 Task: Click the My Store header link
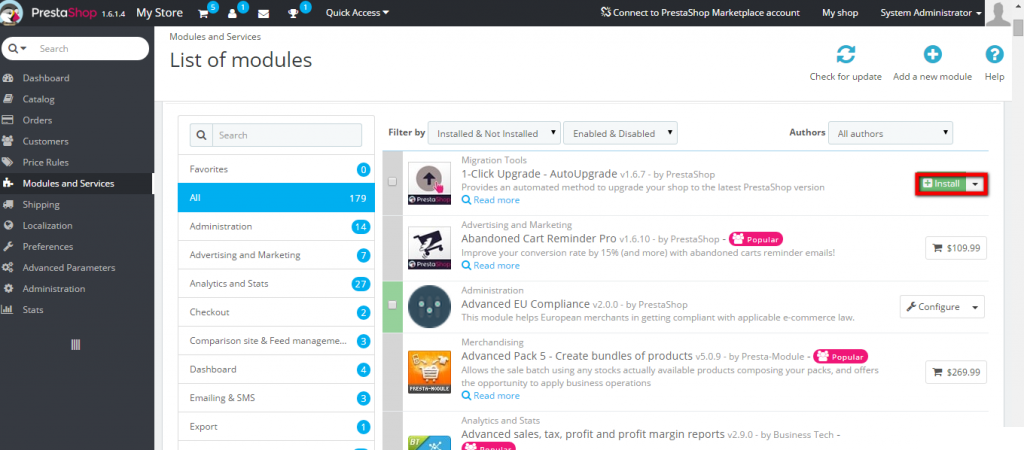(160, 12)
